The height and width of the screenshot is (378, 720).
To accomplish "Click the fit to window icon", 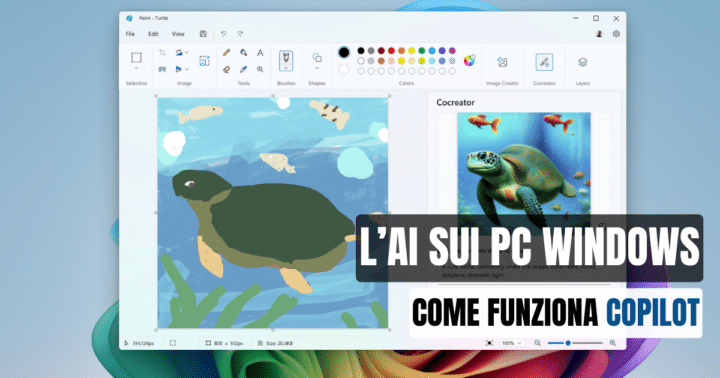I will click(489, 343).
